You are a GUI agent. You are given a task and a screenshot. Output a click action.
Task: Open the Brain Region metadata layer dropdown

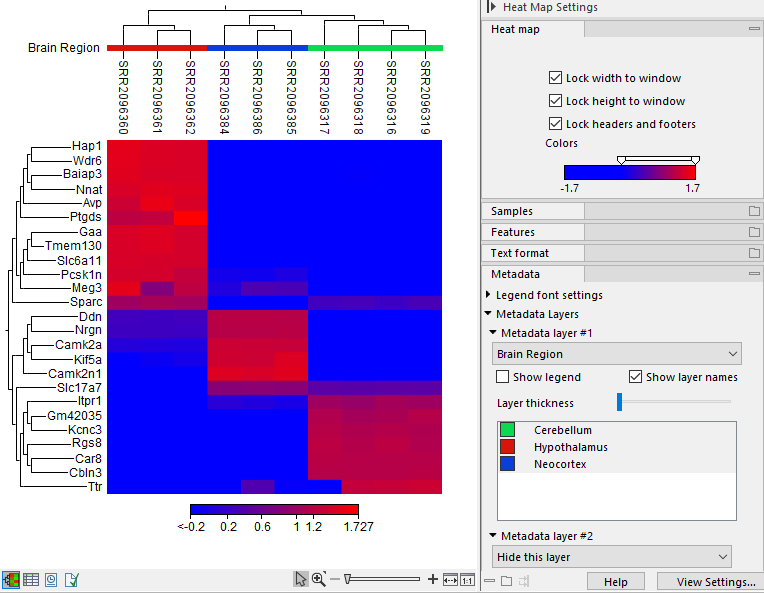[x=617, y=354]
